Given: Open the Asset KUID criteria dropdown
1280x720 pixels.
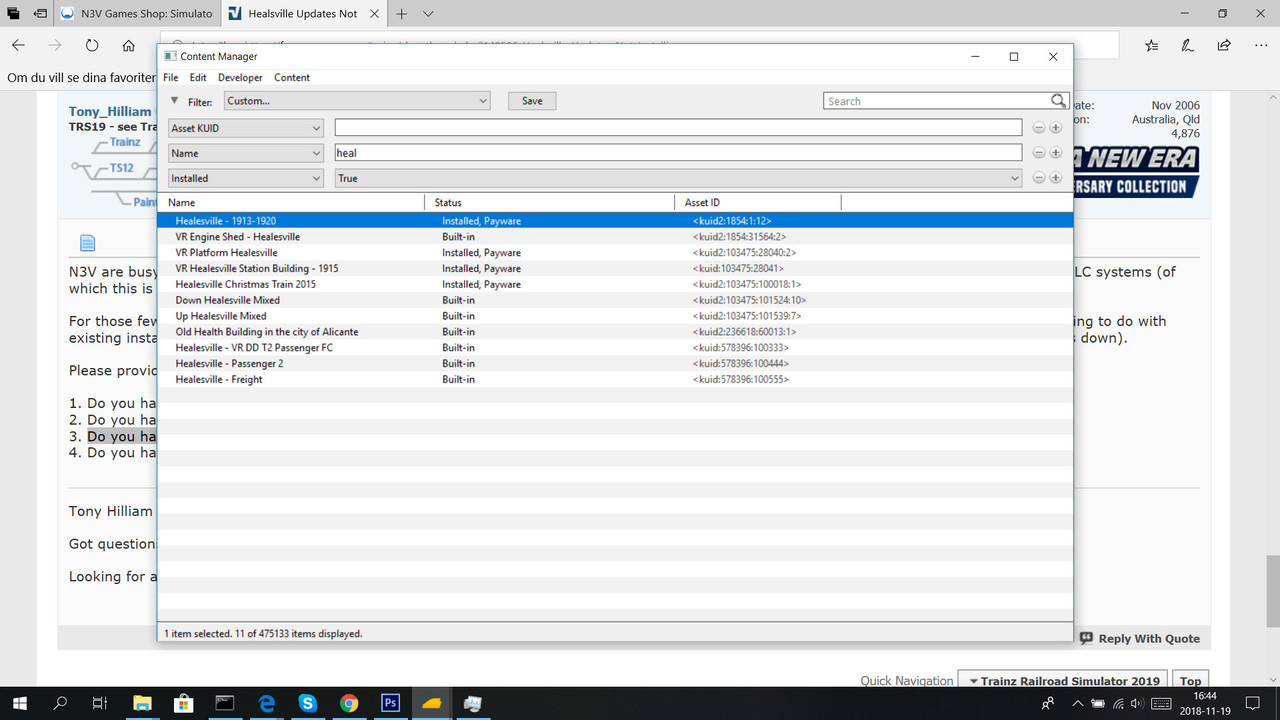Looking at the screenshot, I should pyautogui.click(x=245, y=128).
